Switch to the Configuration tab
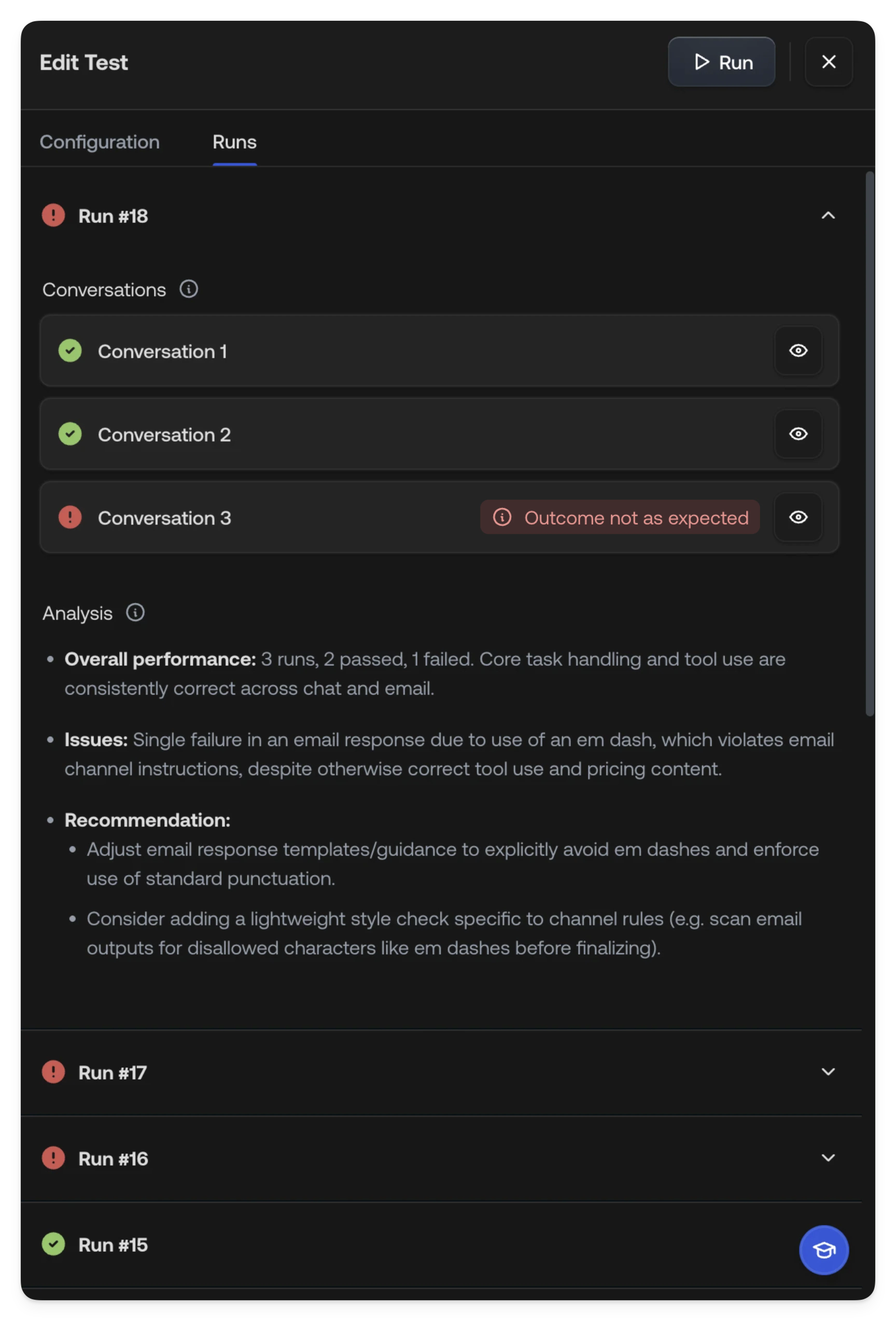 pos(100,142)
